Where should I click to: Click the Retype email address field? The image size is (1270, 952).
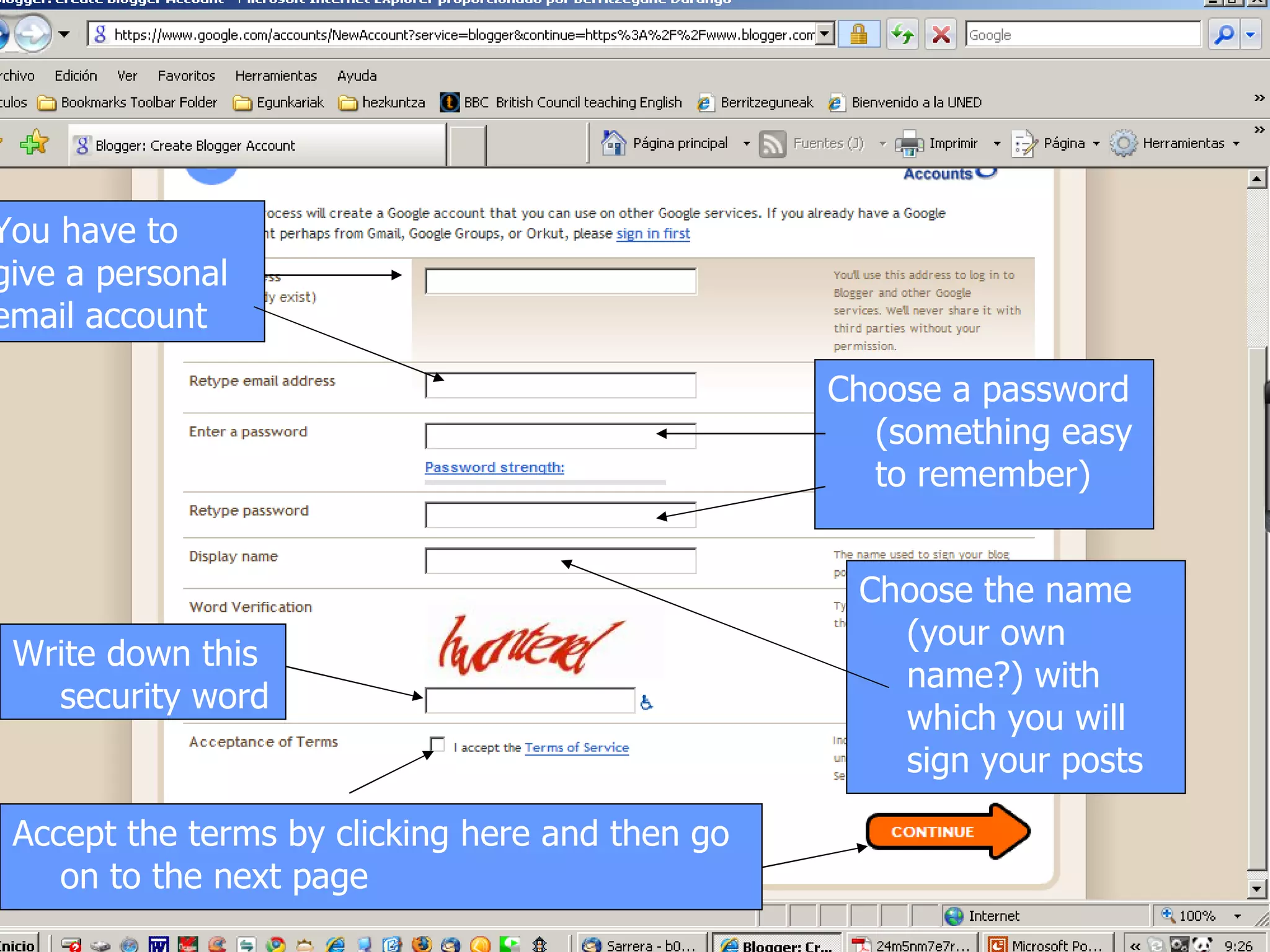(x=561, y=385)
